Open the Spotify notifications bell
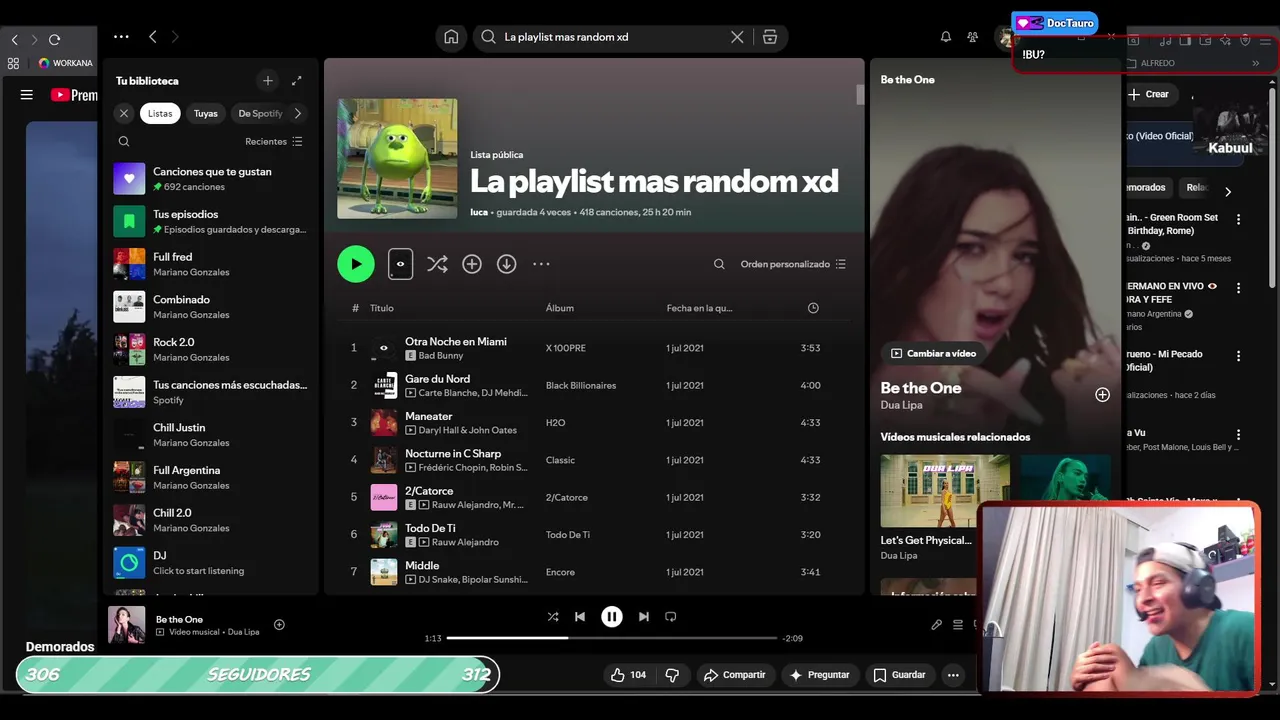This screenshot has height=720, width=1280. point(945,37)
